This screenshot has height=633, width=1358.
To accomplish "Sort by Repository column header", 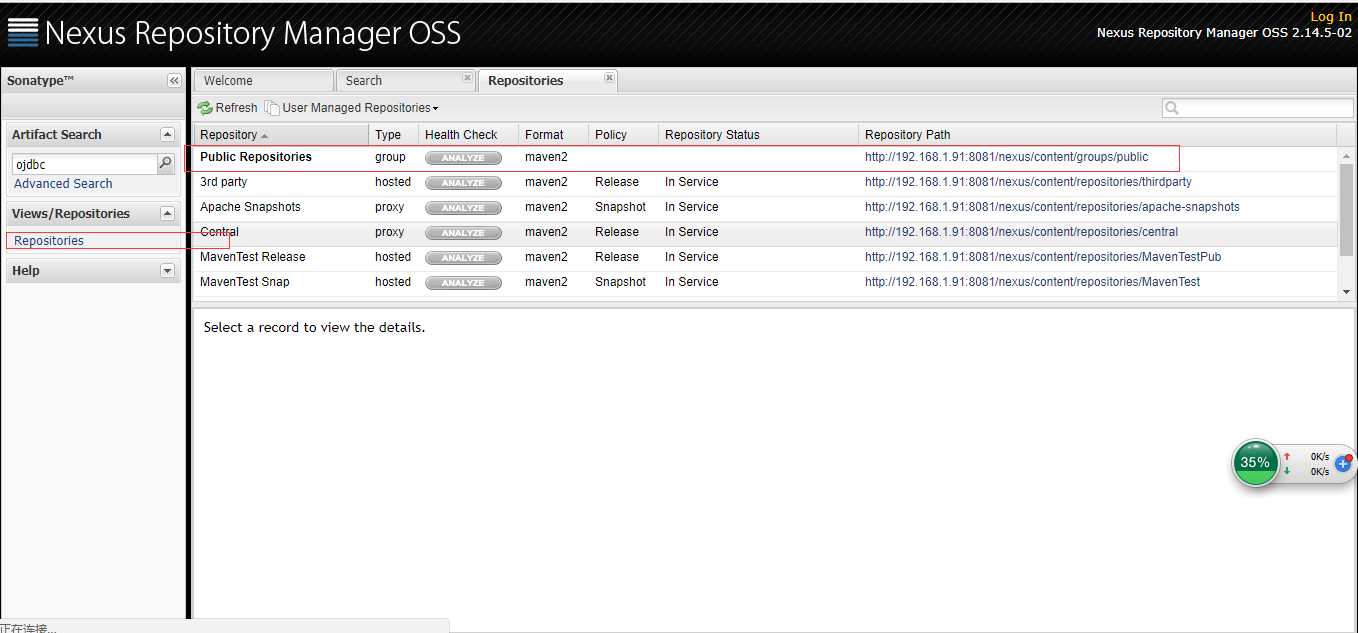I will 281,135.
